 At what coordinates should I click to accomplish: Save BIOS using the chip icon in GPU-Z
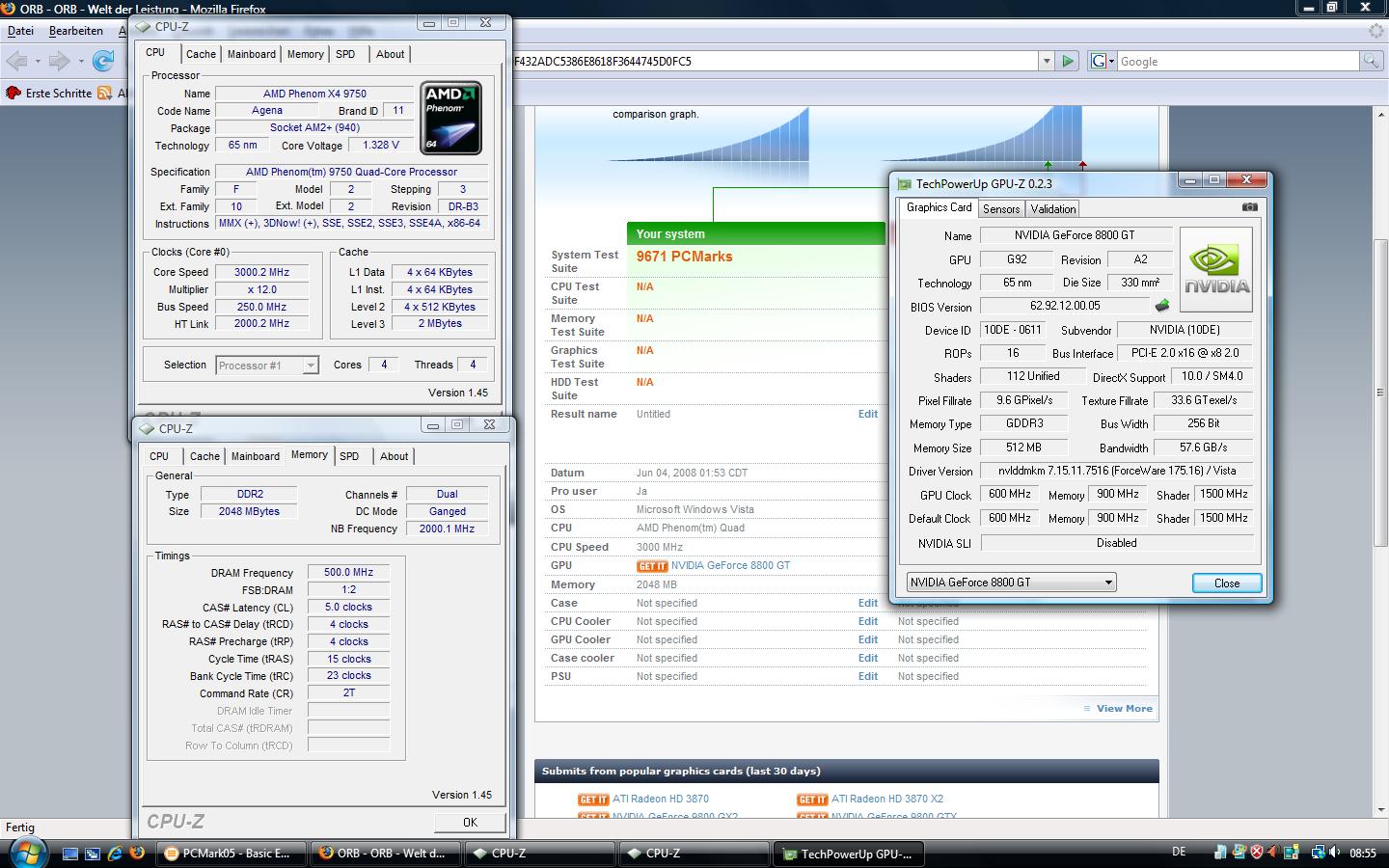tap(1162, 306)
